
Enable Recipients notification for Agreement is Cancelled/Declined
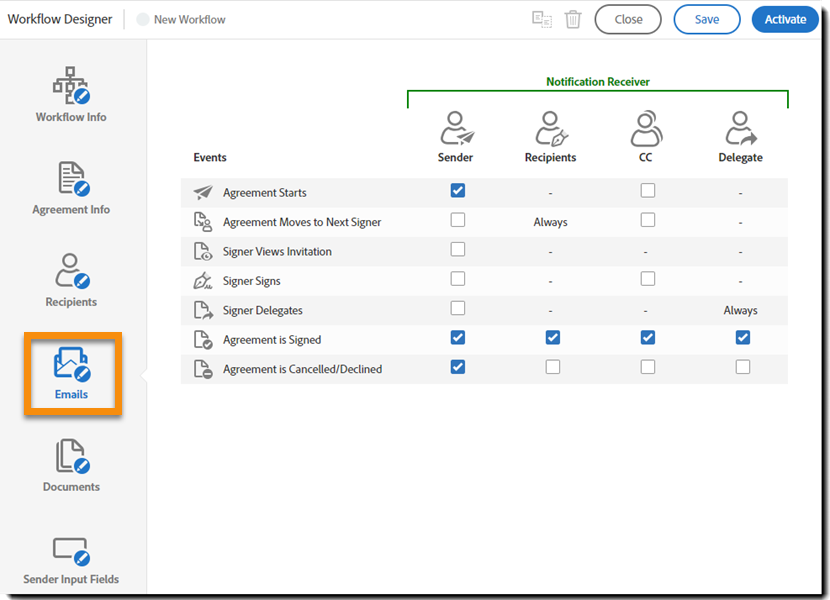tap(552, 367)
